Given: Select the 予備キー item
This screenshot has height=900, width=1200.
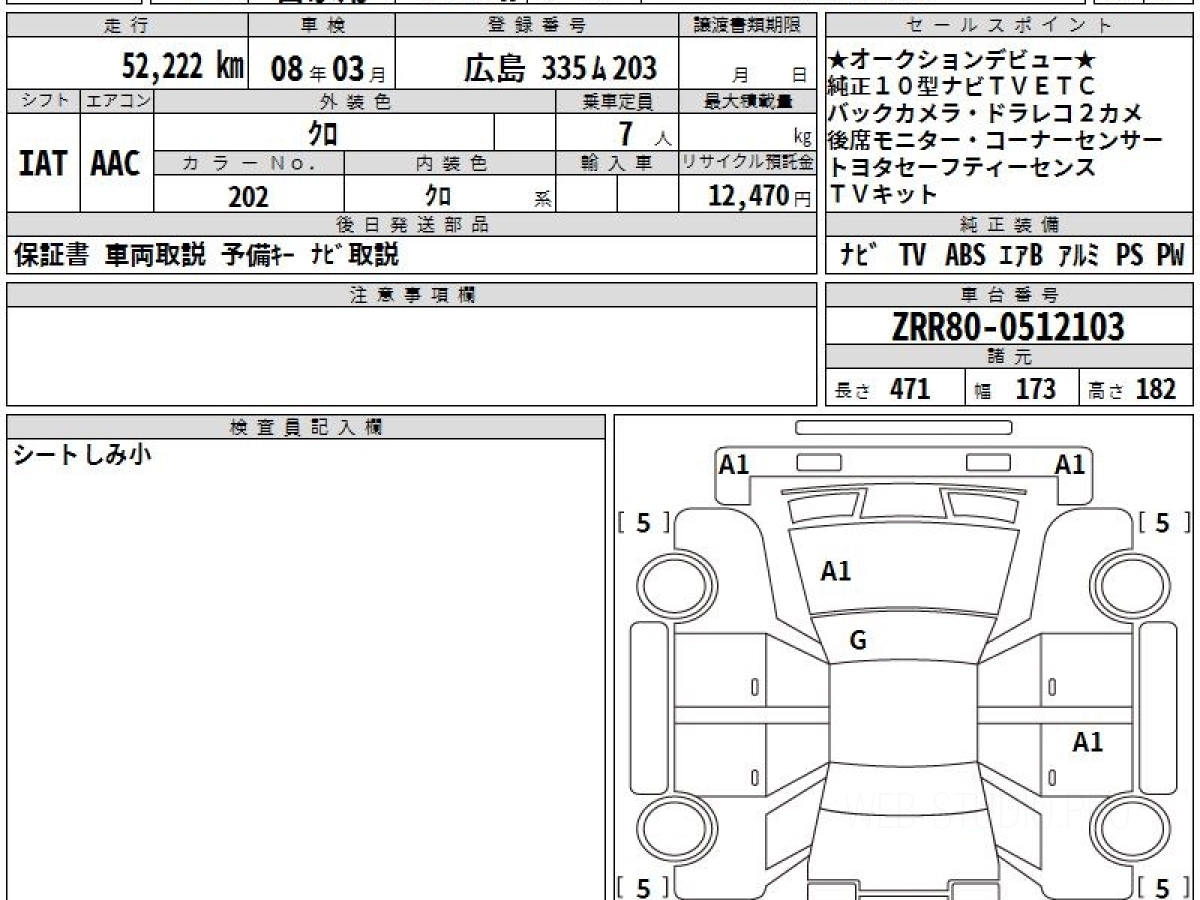Looking at the screenshot, I should (x=257, y=255).
